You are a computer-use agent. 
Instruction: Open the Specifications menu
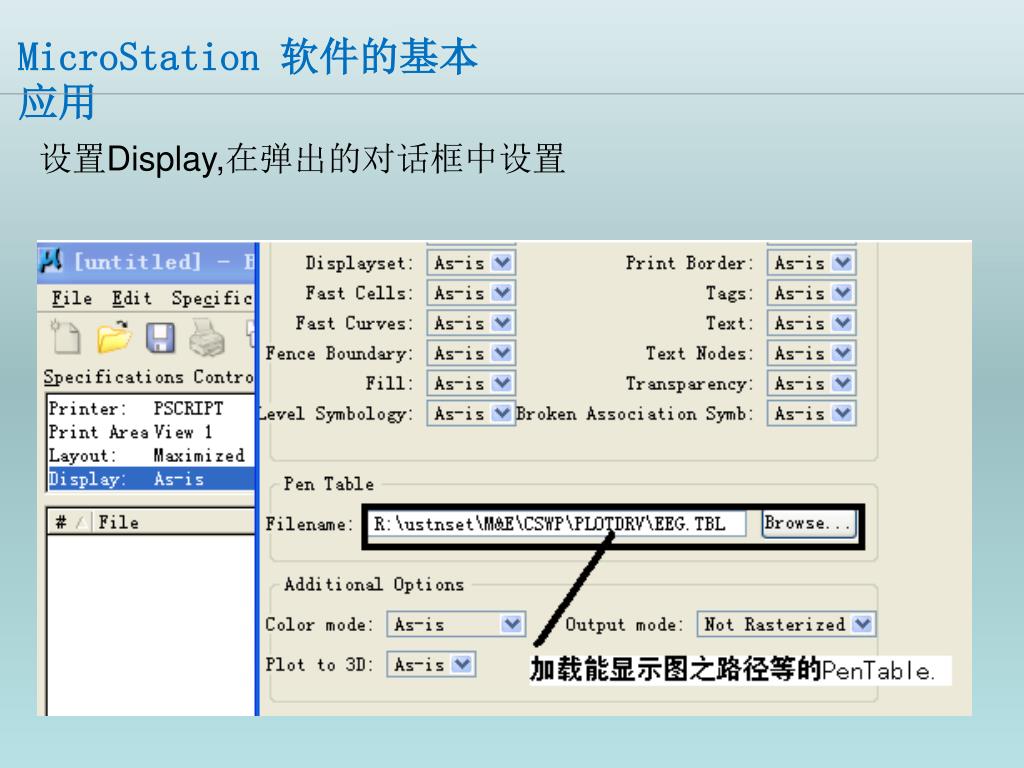point(212,298)
